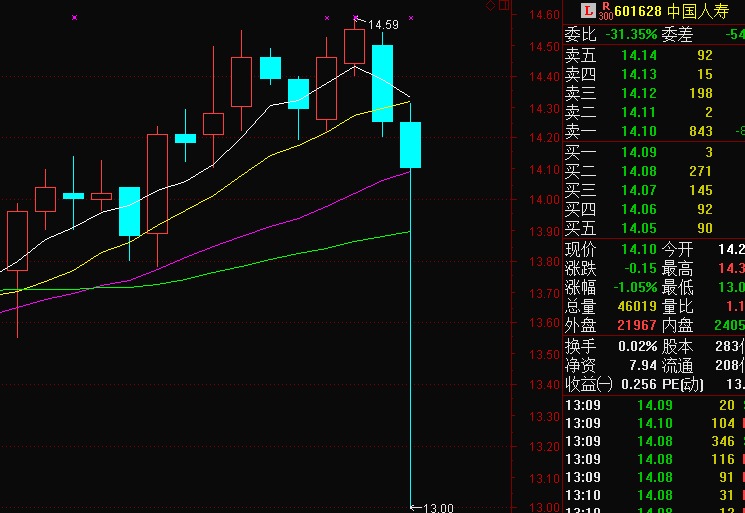Click the 14.59 high price label

pos(383,24)
